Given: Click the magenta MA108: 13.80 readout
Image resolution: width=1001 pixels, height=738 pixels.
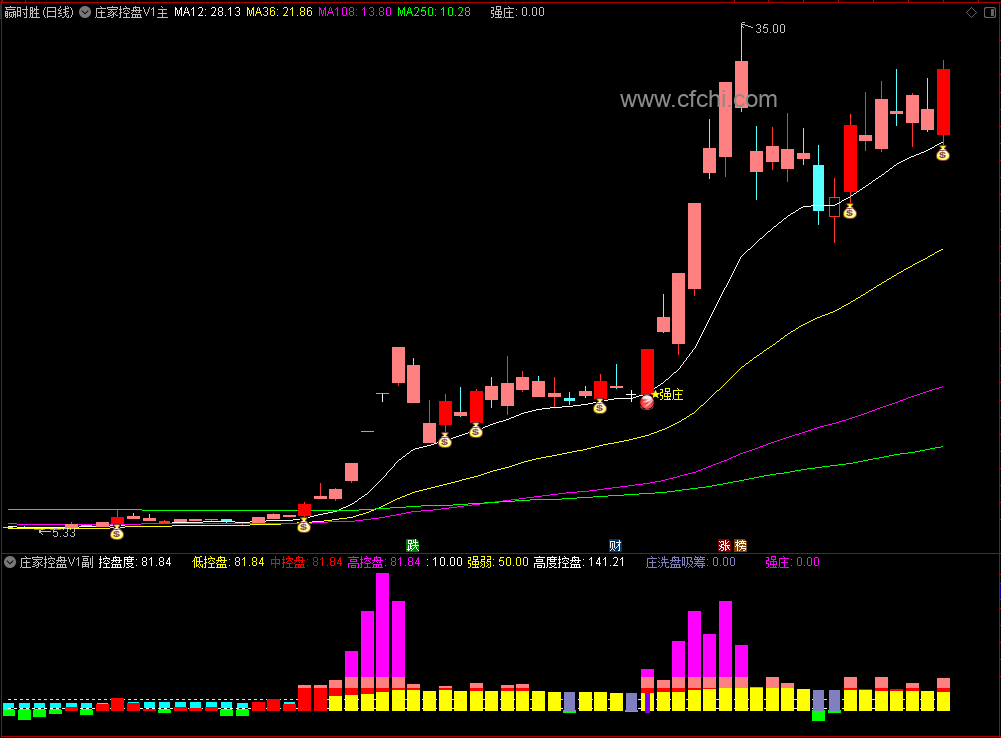Looking at the screenshot, I should click(355, 12).
